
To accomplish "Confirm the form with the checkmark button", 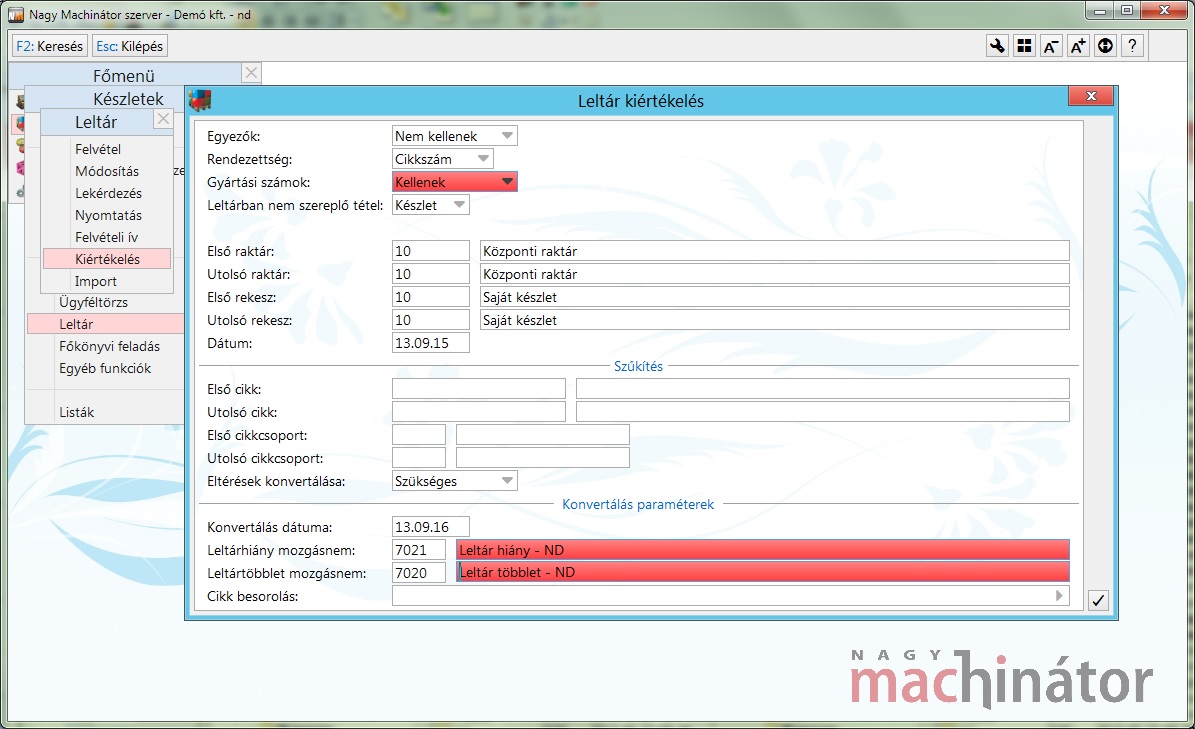I will pos(1097,600).
